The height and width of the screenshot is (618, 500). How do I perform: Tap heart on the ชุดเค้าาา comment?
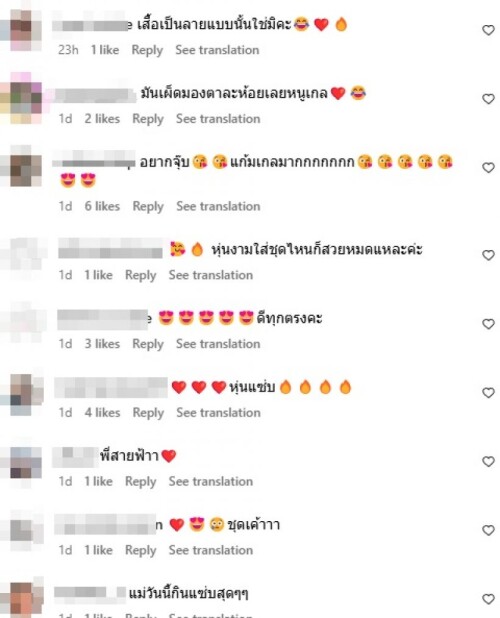[x=488, y=531]
